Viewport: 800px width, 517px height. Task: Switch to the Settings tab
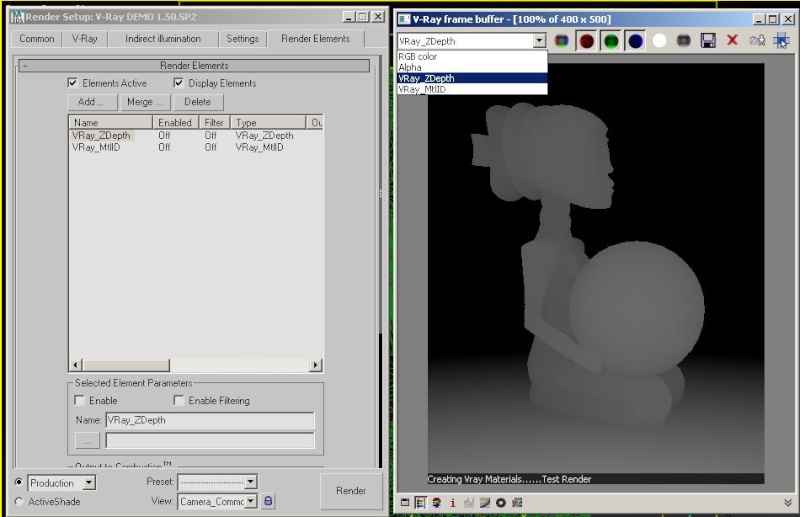pyautogui.click(x=242, y=39)
